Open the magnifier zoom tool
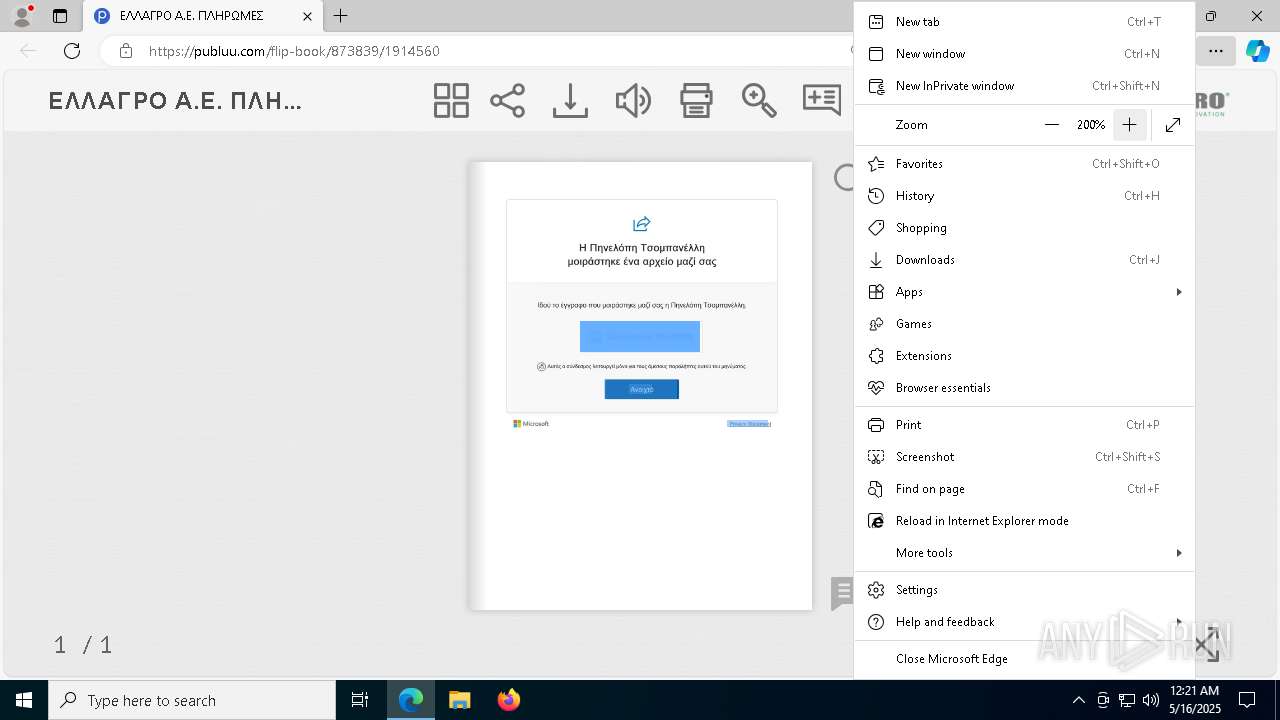 click(x=759, y=101)
